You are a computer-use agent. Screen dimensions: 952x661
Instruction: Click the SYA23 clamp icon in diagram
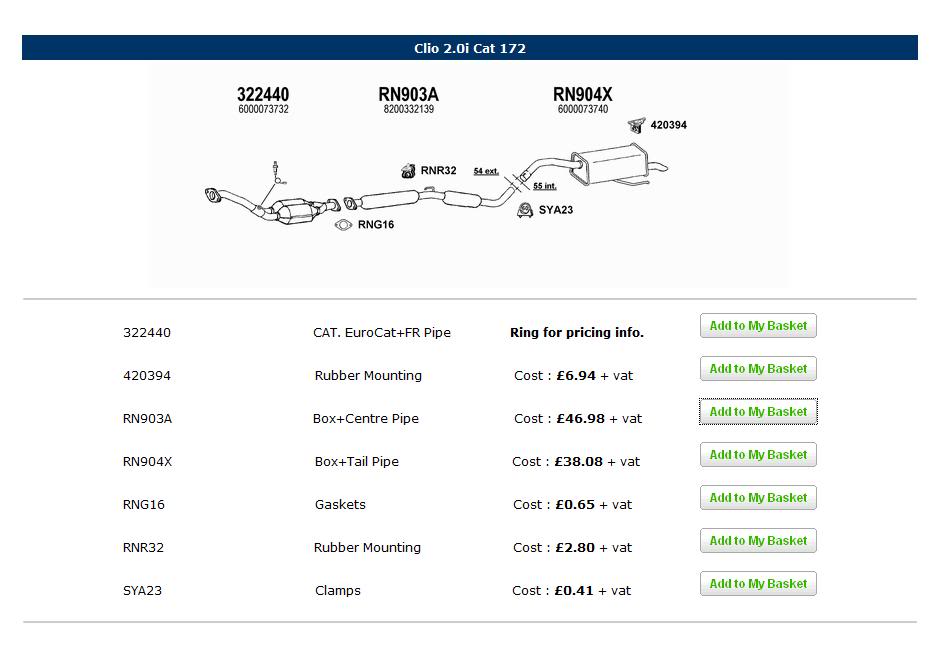click(525, 210)
